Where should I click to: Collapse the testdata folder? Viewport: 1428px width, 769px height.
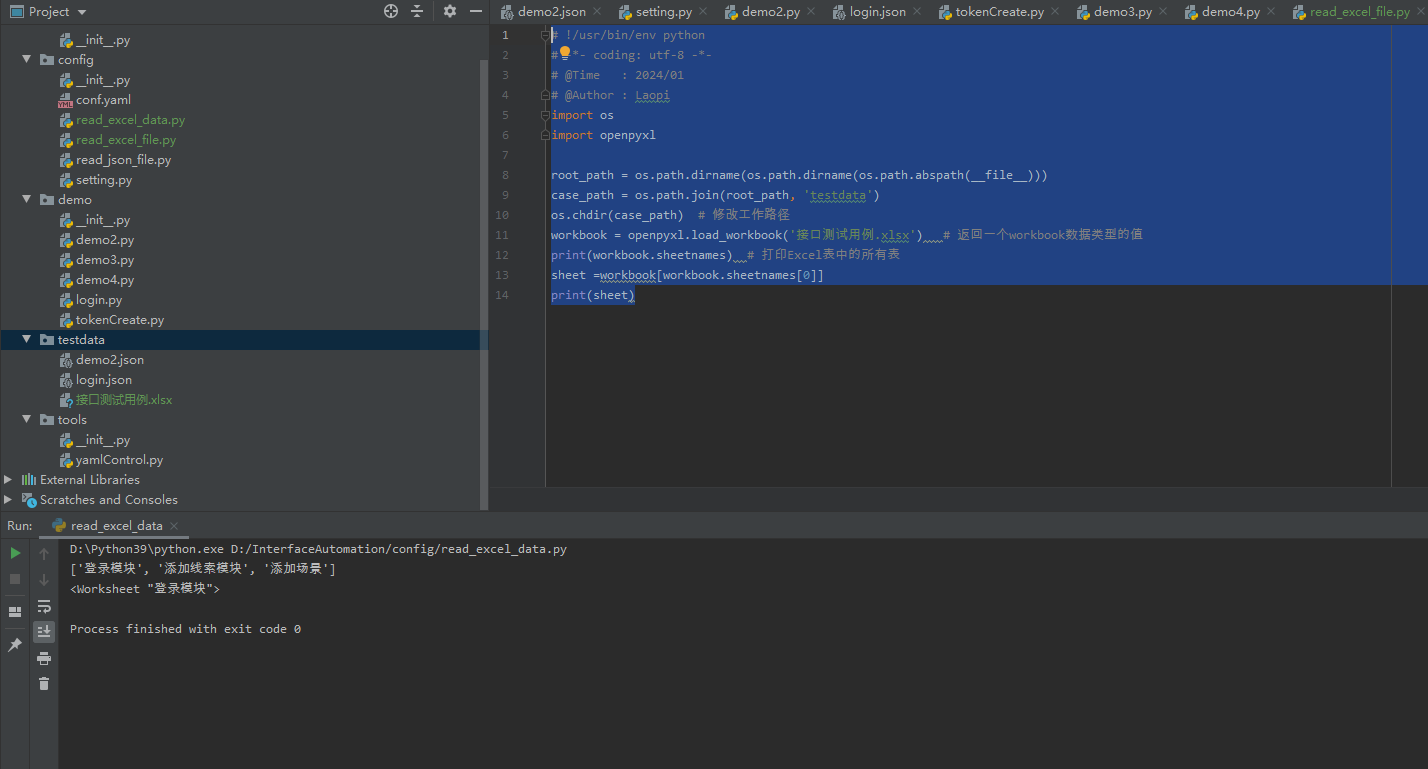(26, 339)
